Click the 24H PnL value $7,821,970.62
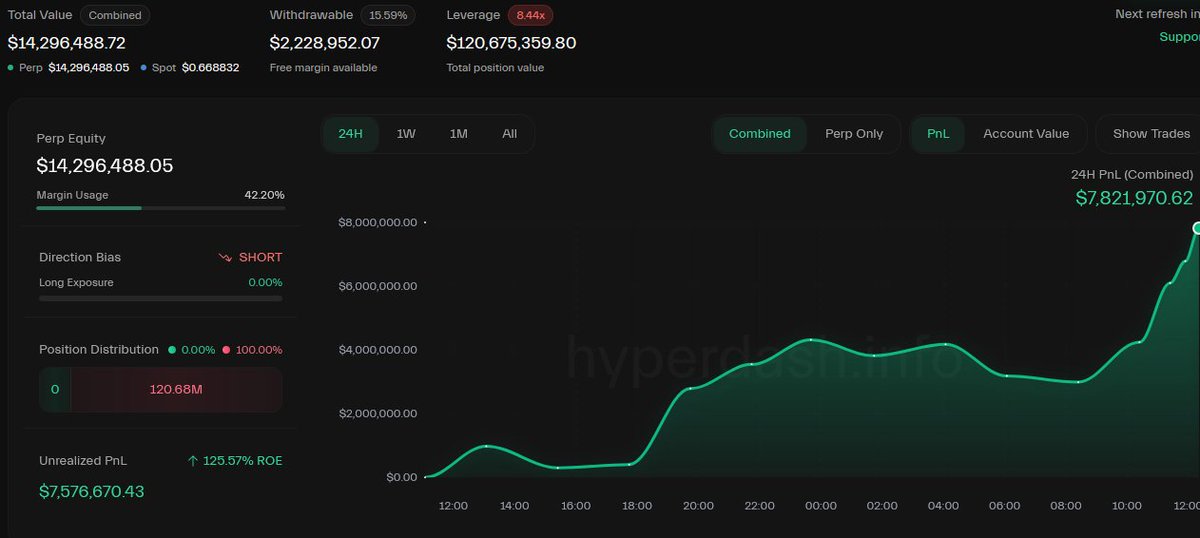 1134,198
